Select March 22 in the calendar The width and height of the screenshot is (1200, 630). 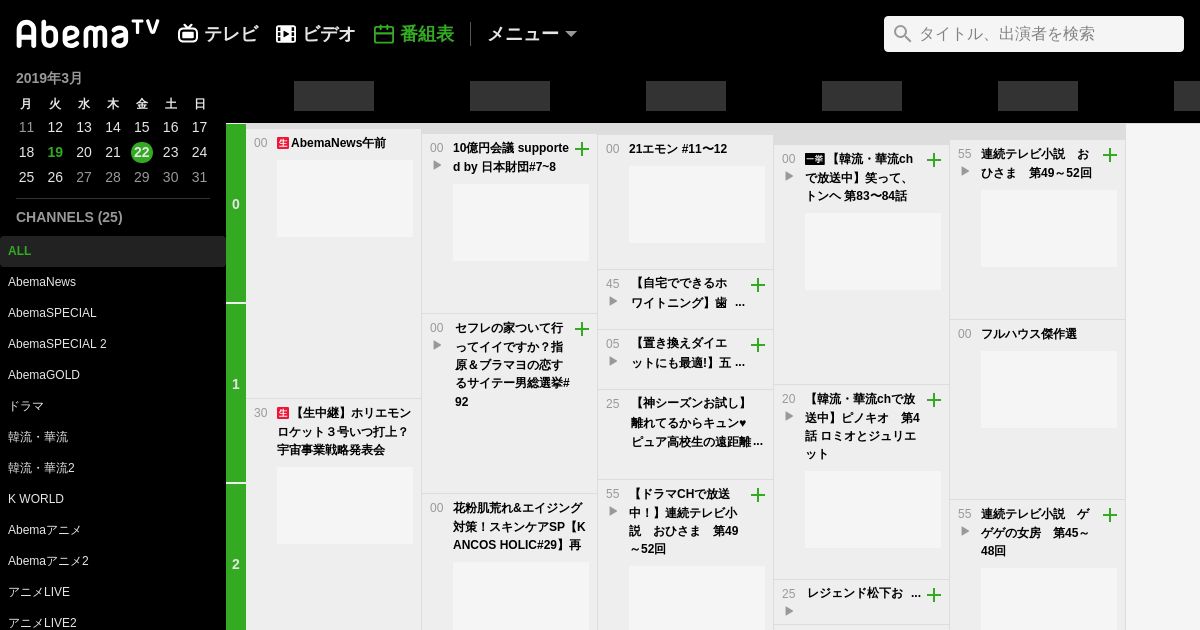[142, 152]
